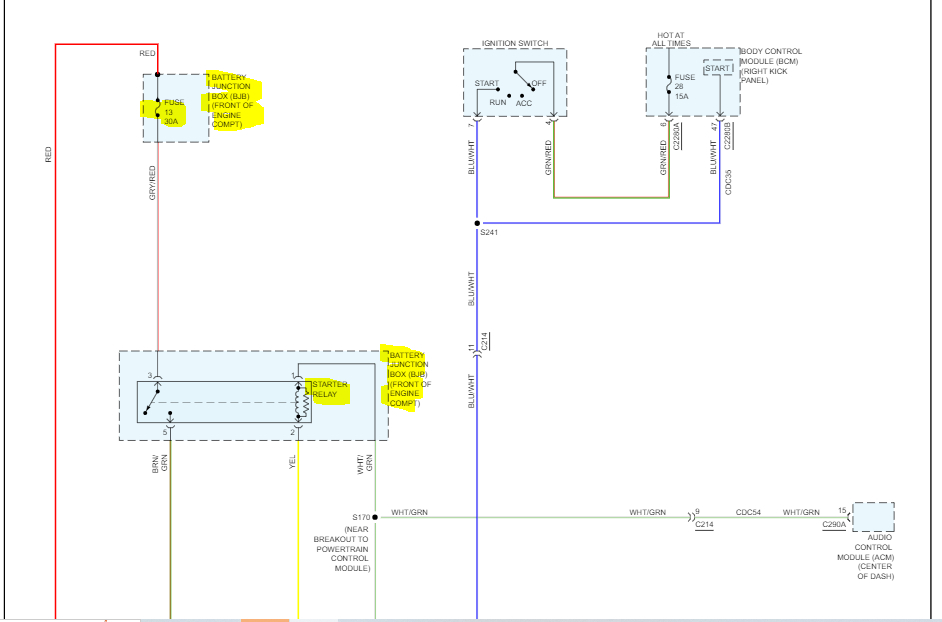The image size is (942, 622).
Task: Click the vertical RED label on left wire
Action: pyautogui.click(x=48, y=154)
